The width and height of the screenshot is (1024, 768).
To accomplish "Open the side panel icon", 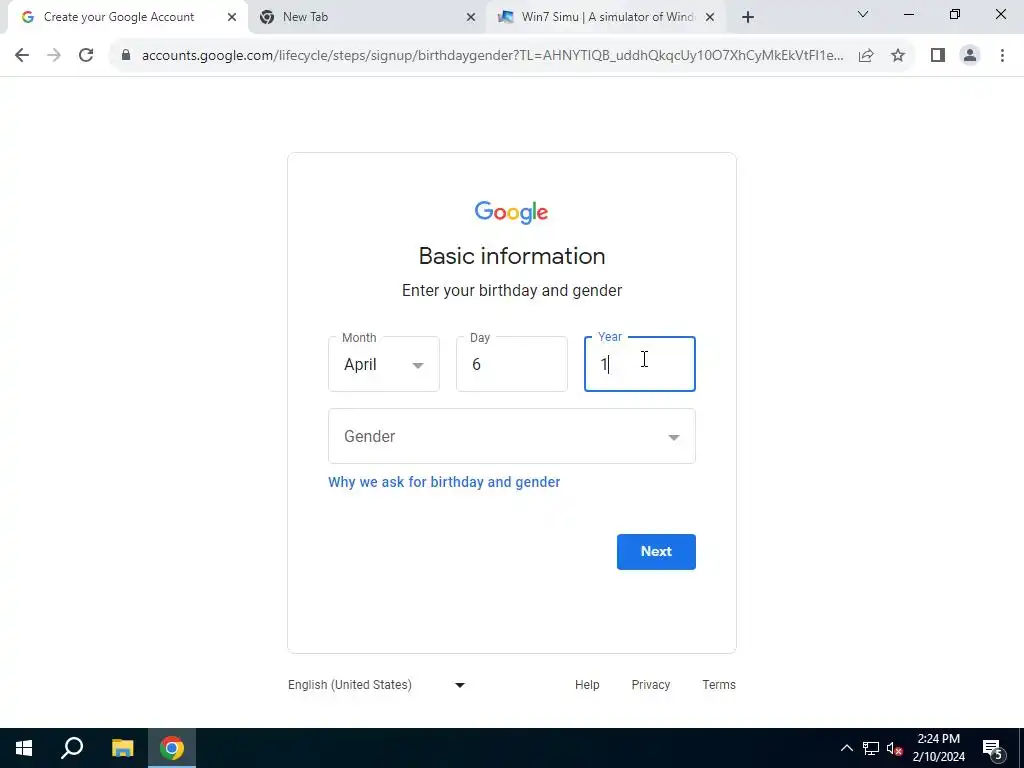I will click(x=938, y=56).
